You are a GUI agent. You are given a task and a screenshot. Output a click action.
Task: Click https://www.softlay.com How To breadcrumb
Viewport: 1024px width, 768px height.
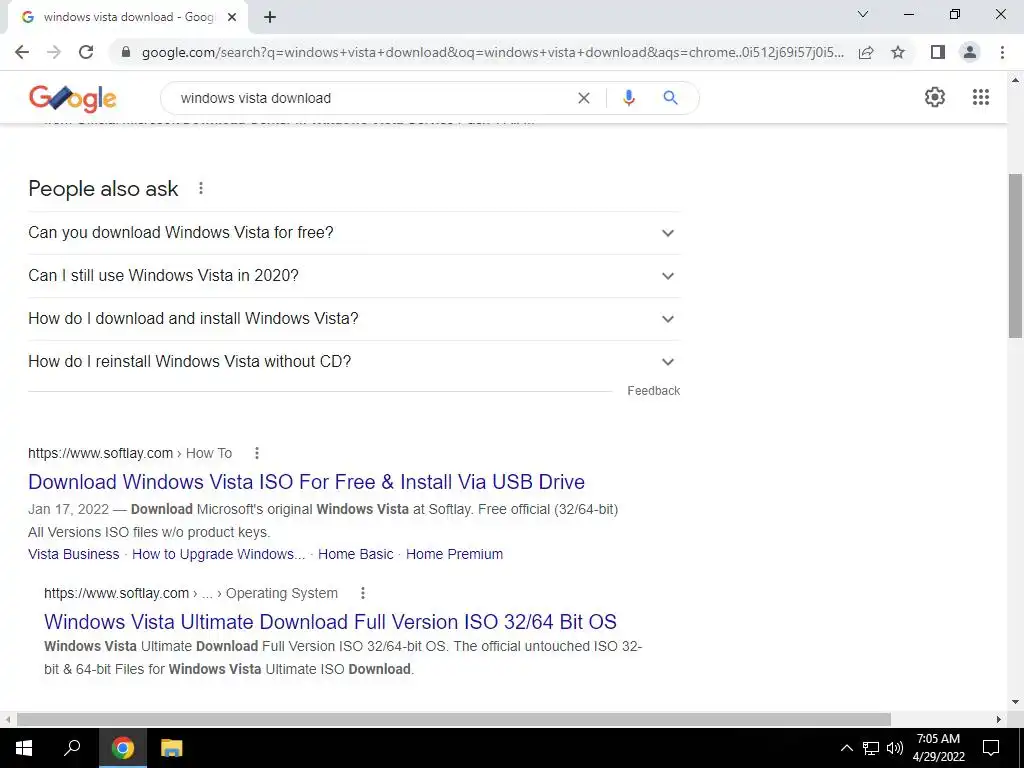(130, 453)
